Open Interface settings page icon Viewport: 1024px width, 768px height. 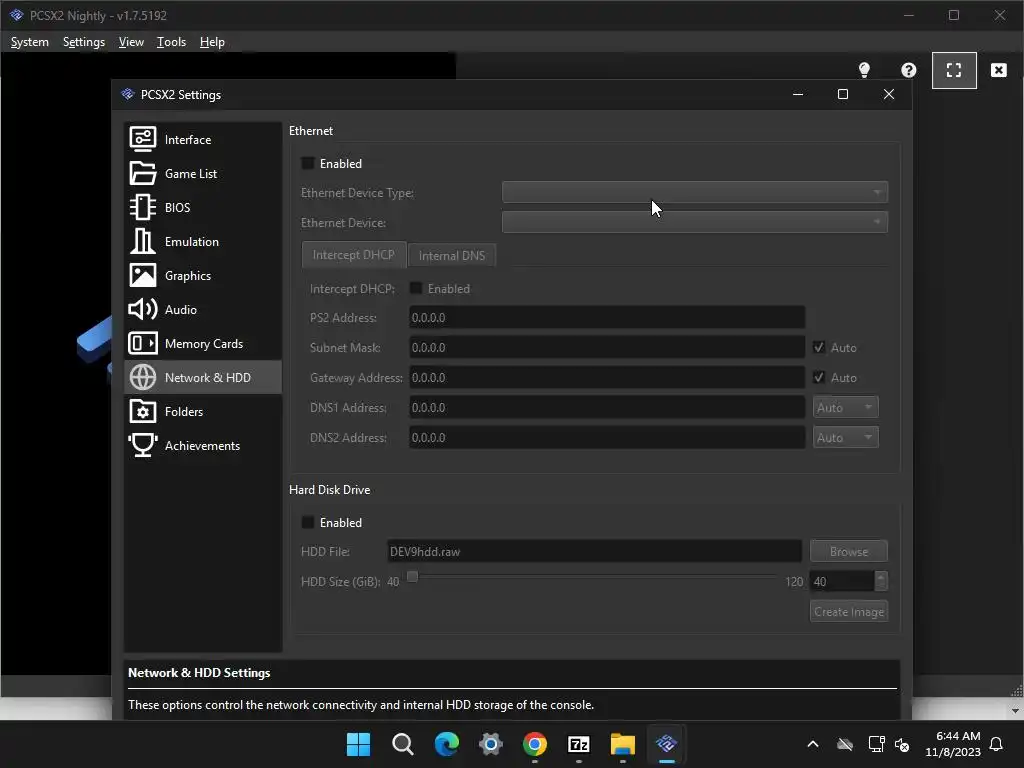[142, 139]
